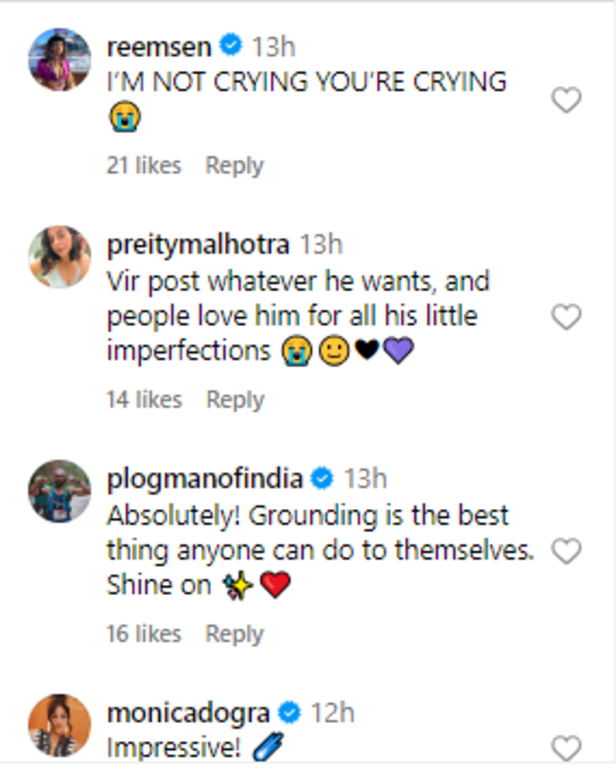The width and height of the screenshot is (616, 770).
Task: View the 21 likes on reemsen's comment
Action: point(144,165)
